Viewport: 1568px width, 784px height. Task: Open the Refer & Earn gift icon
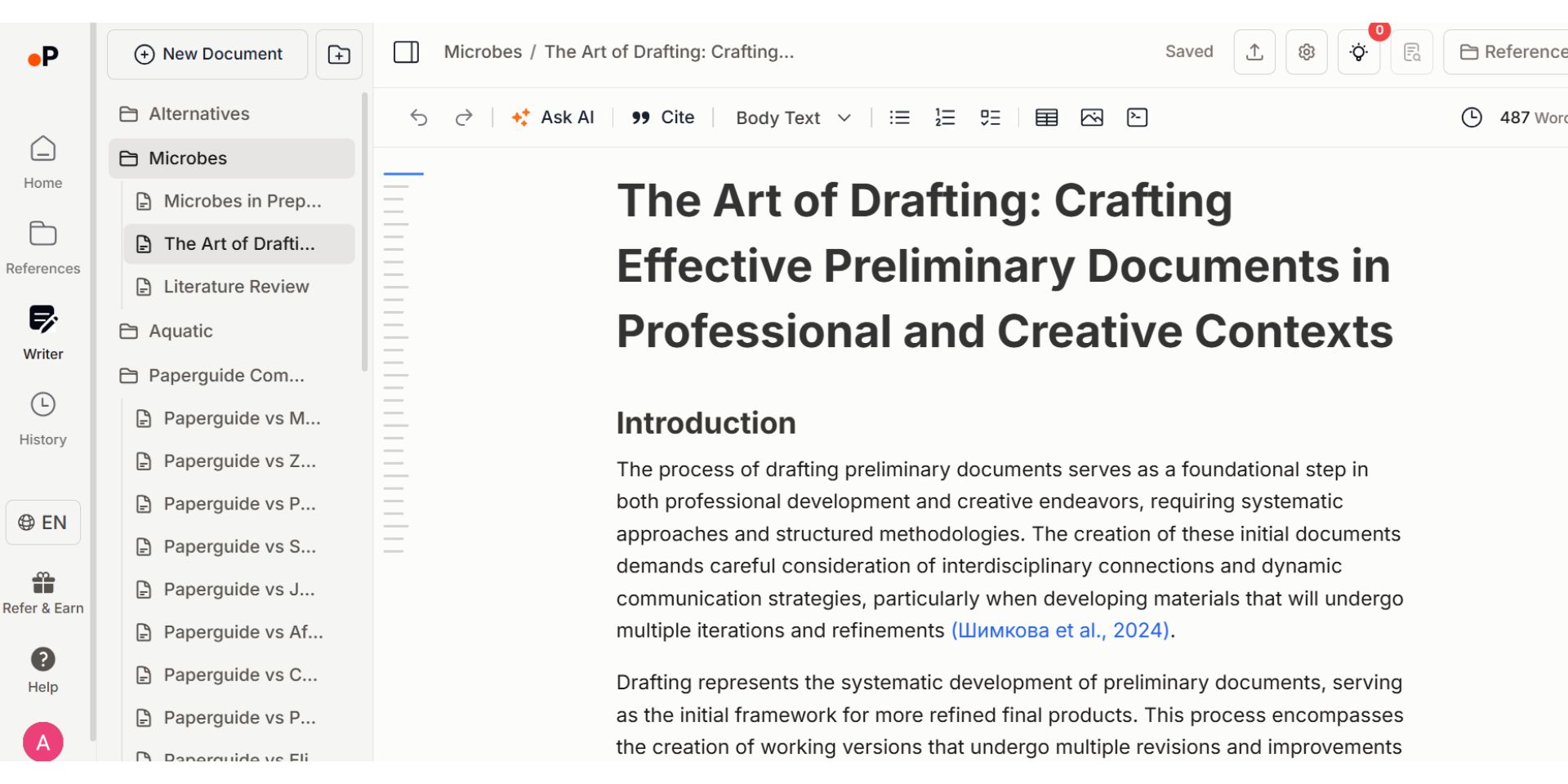click(x=42, y=593)
